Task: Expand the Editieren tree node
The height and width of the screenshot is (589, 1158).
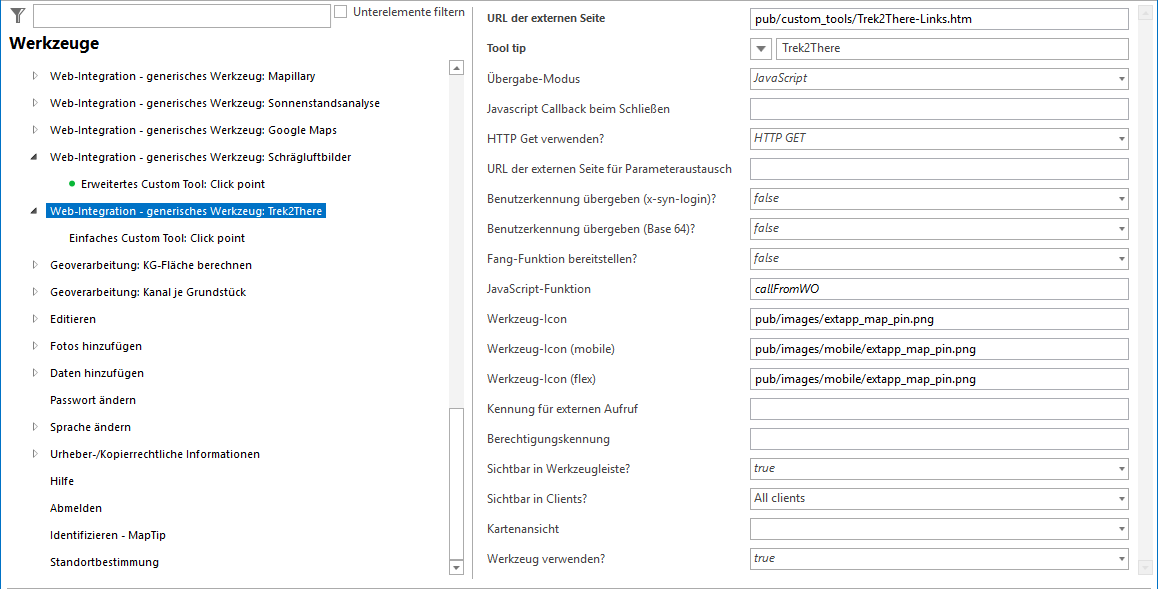Action: [x=35, y=319]
